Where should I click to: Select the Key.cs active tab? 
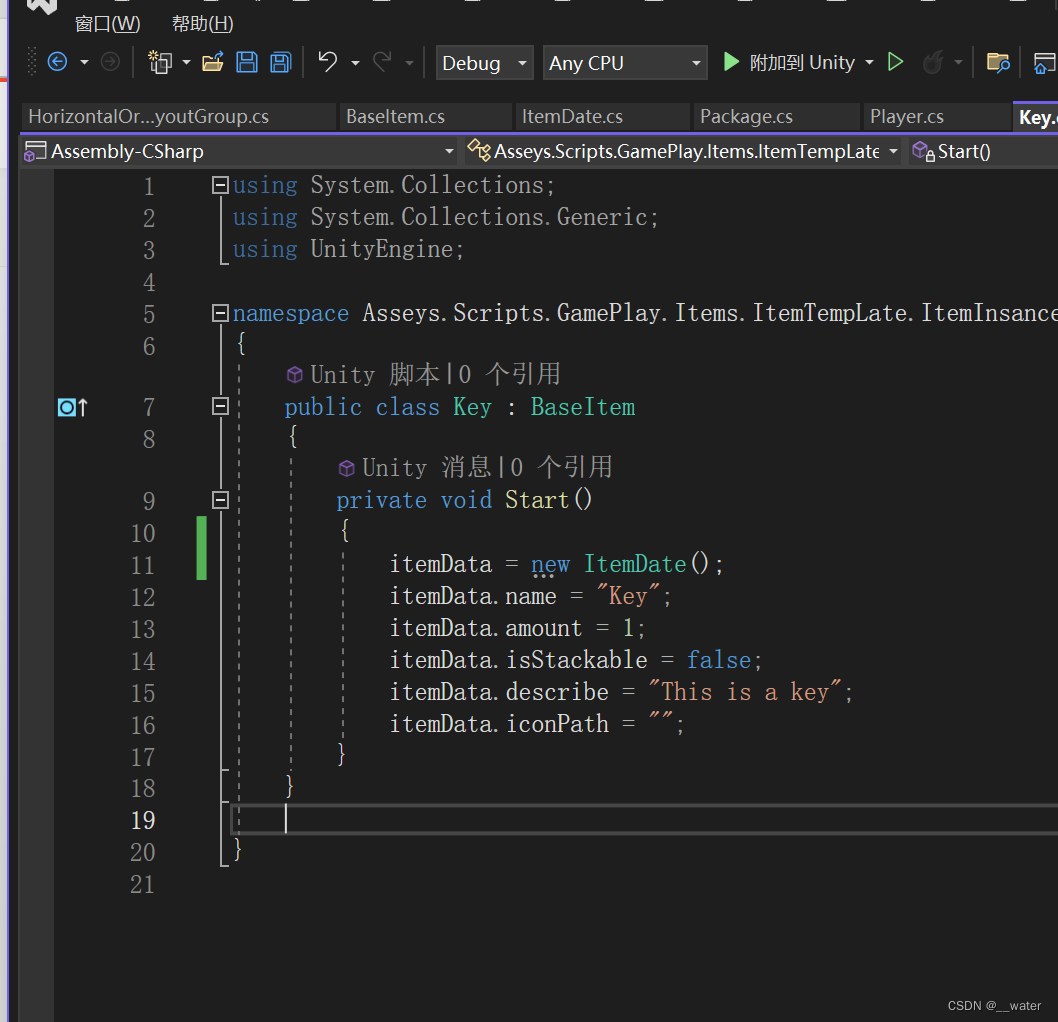[1036, 117]
